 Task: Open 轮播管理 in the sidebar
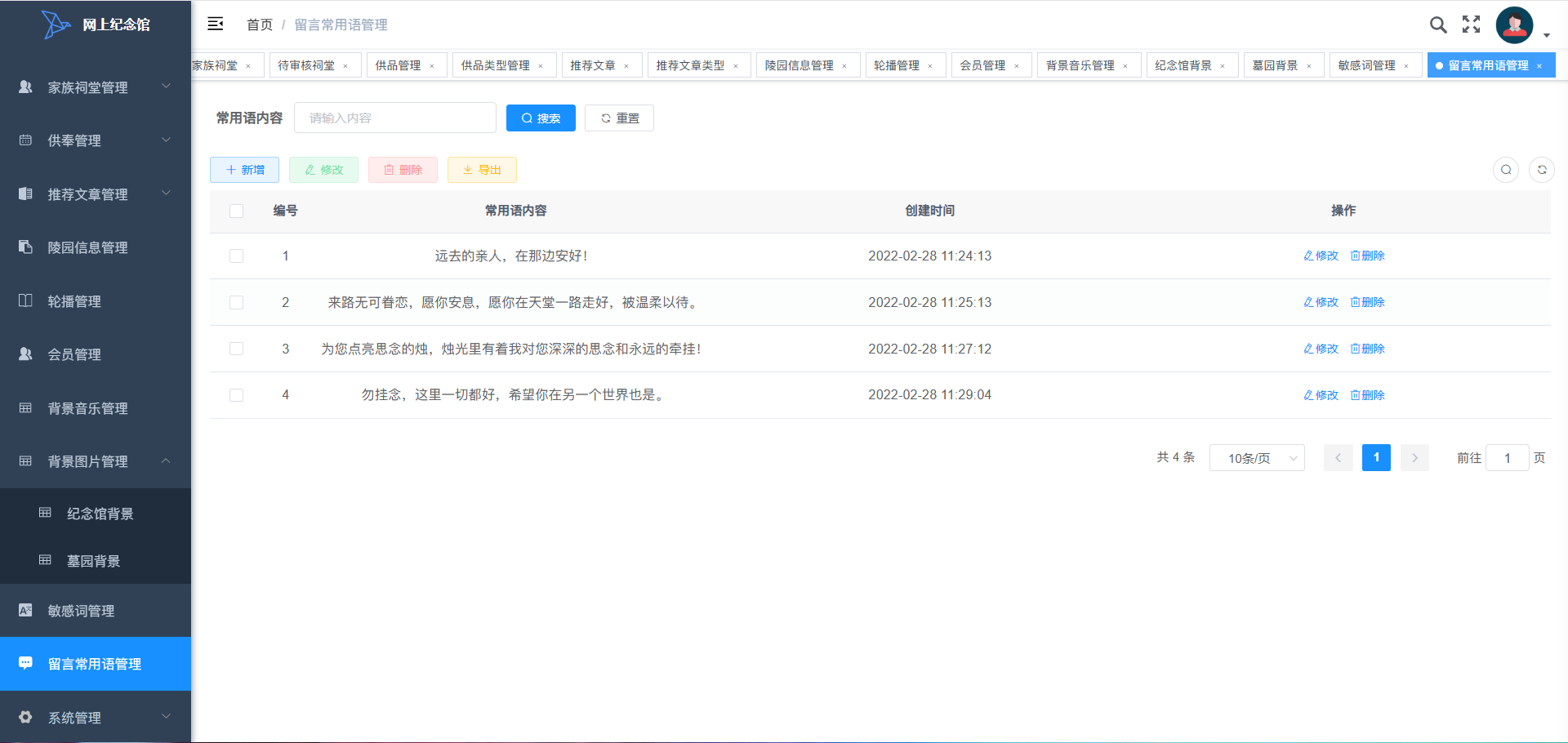96,300
